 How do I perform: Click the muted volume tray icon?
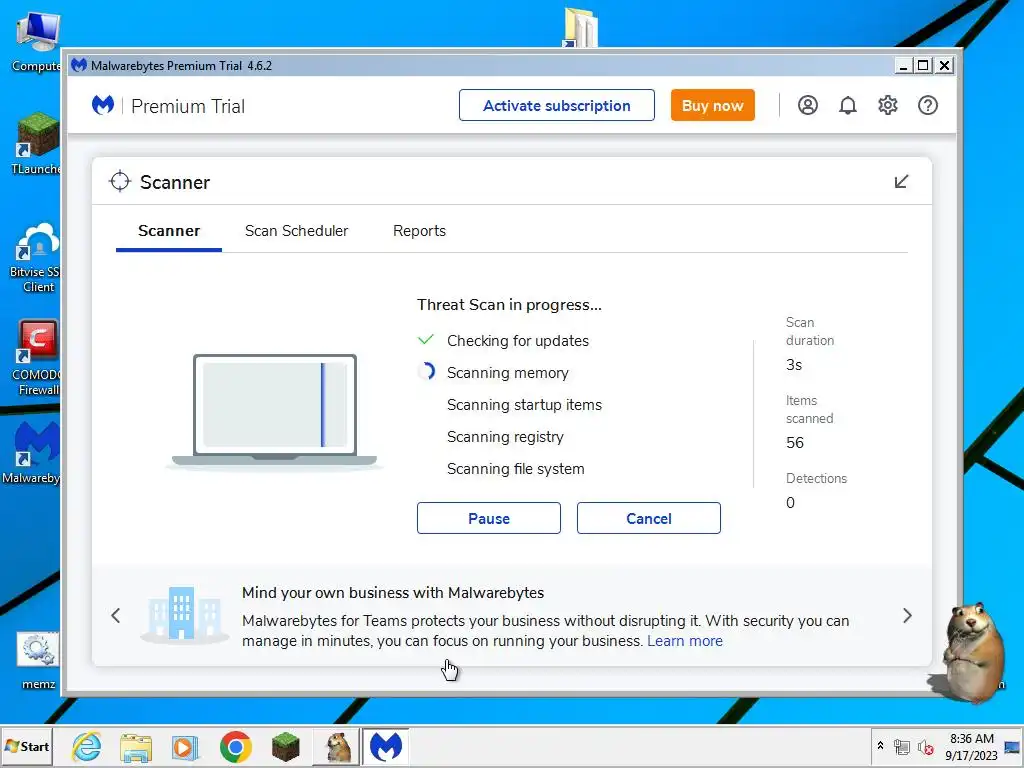click(925, 747)
